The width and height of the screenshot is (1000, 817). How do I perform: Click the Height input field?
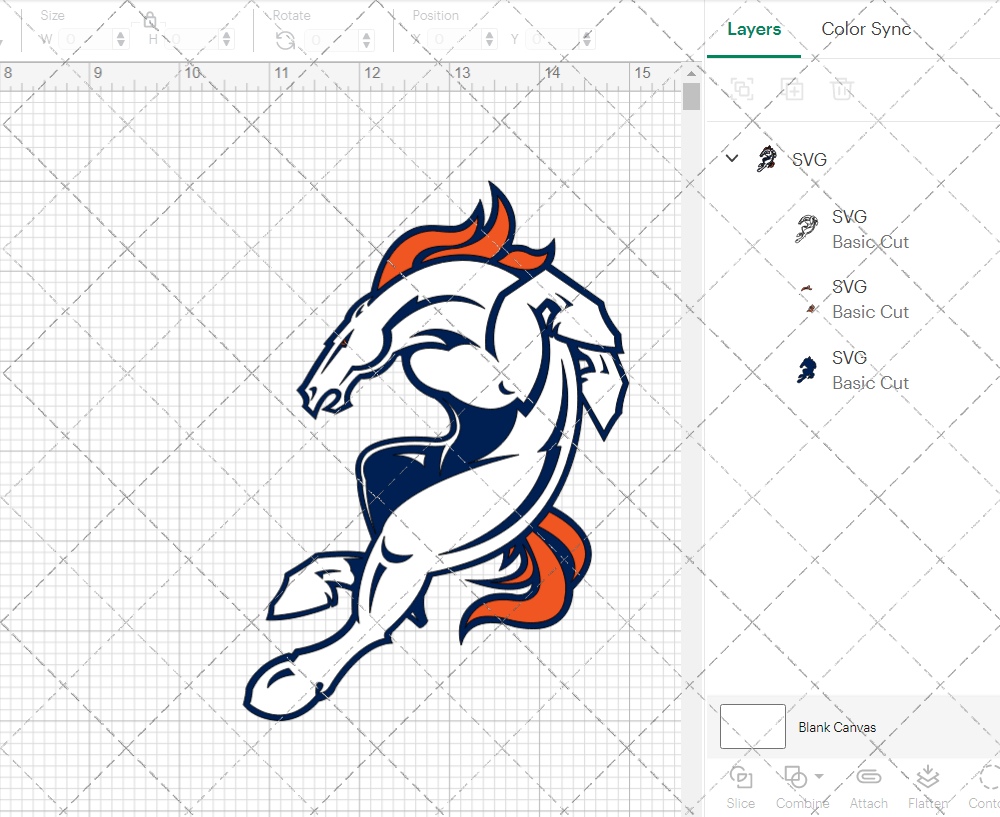click(x=191, y=40)
